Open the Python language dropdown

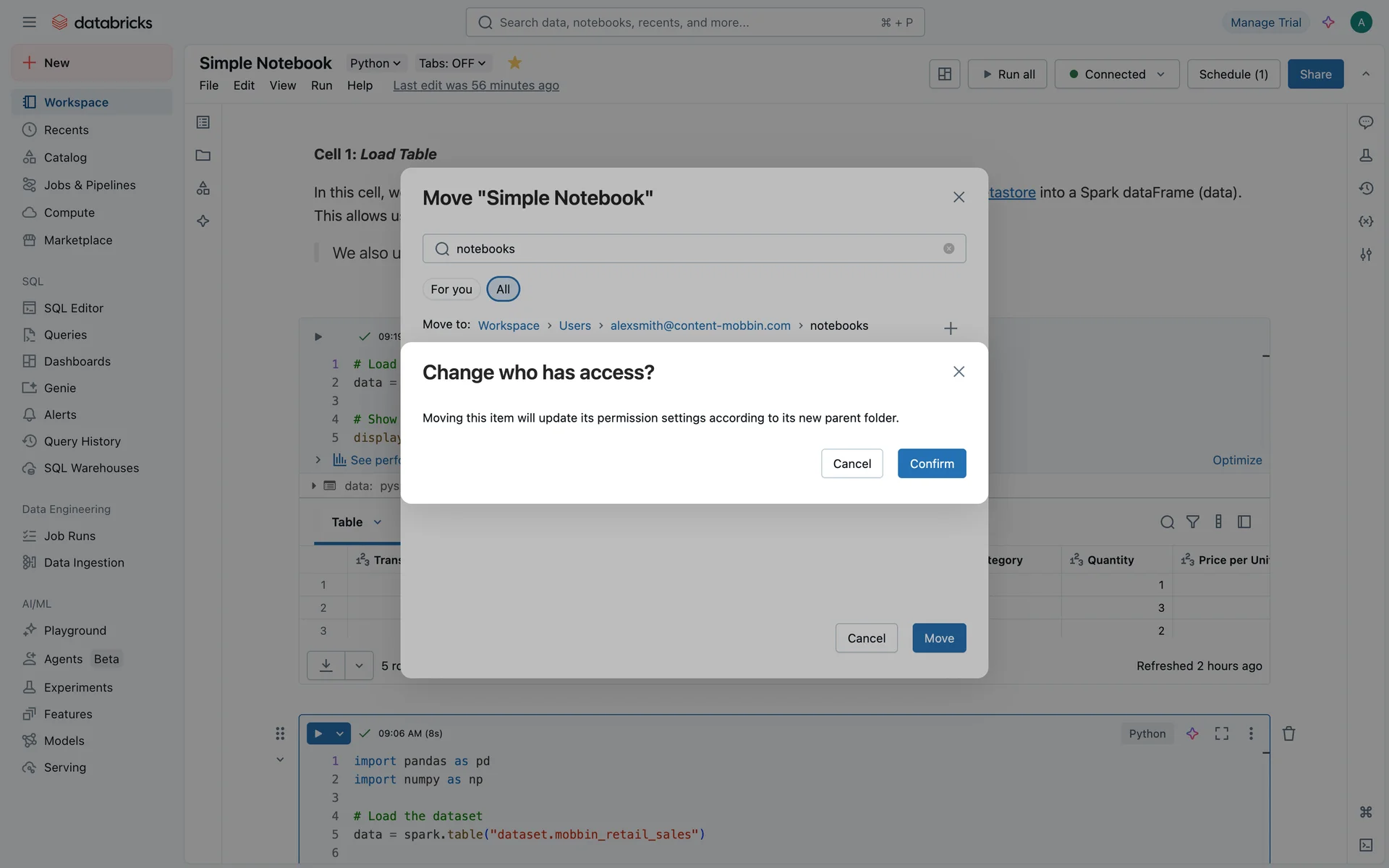click(x=375, y=64)
